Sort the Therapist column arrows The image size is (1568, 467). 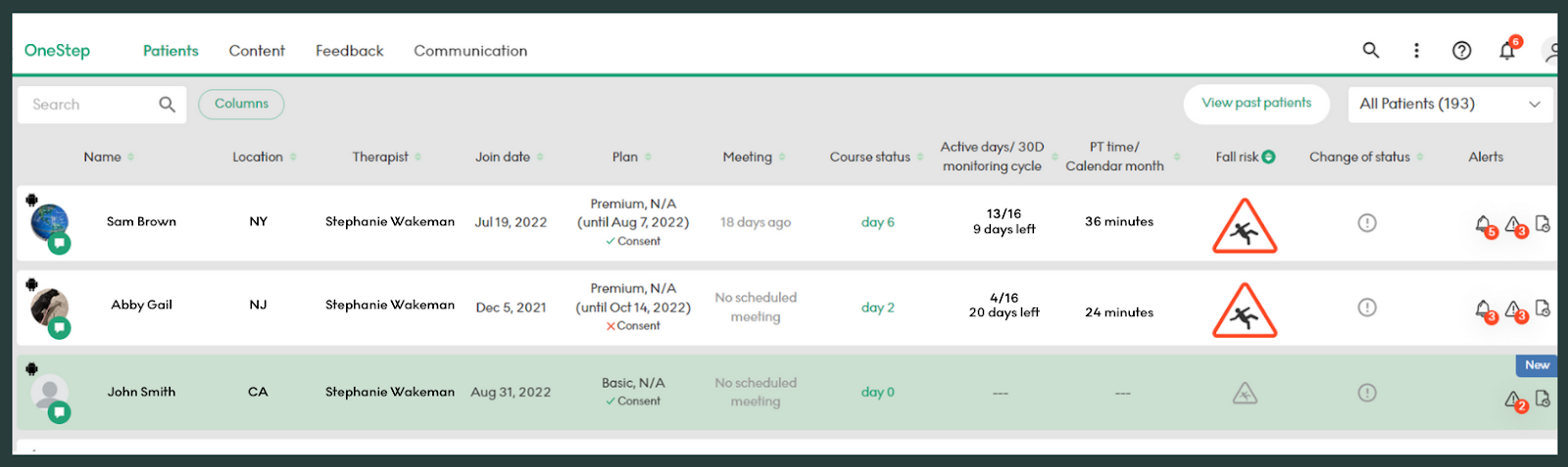[x=418, y=157]
